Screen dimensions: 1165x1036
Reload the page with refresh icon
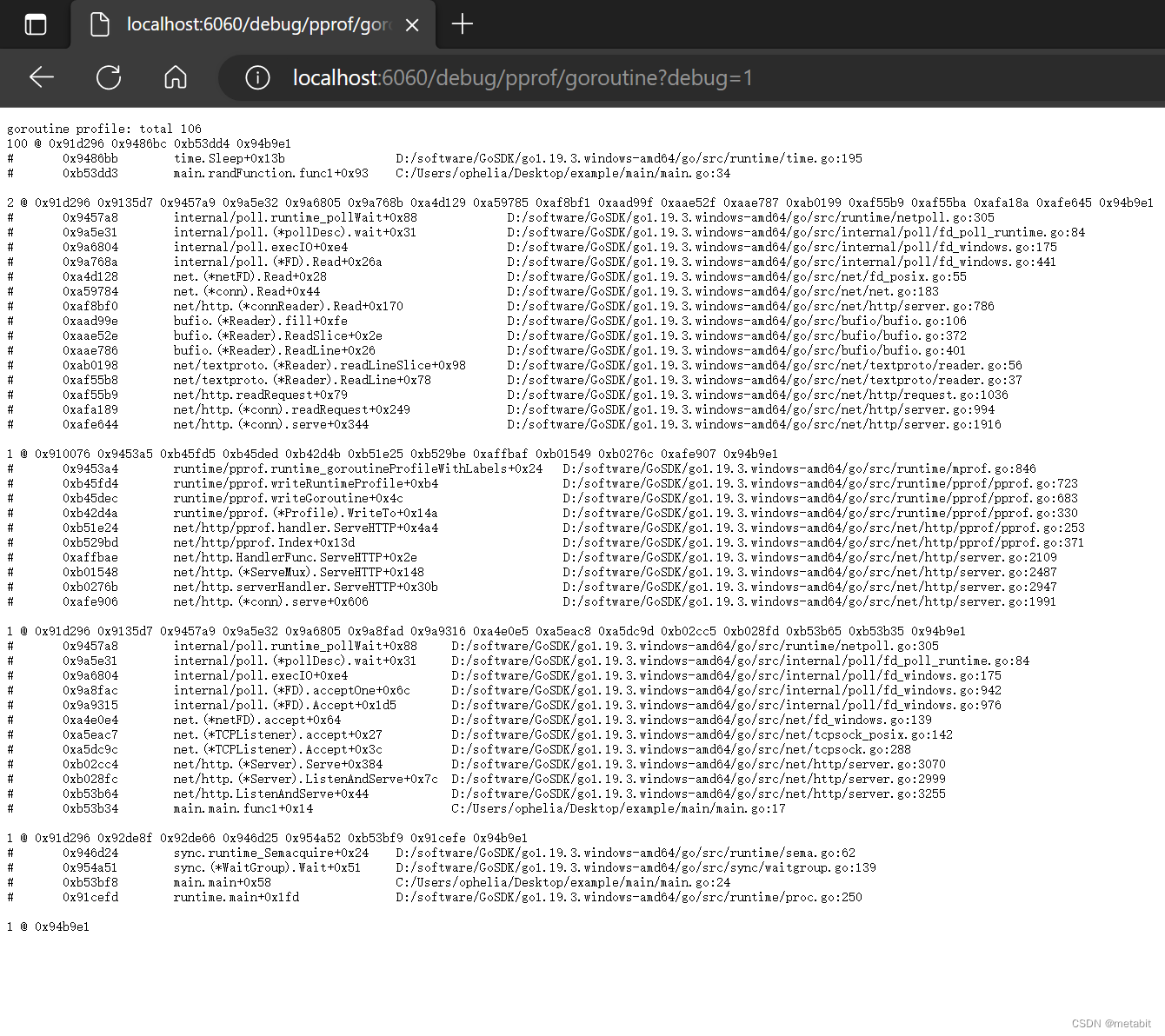[x=109, y=77]
